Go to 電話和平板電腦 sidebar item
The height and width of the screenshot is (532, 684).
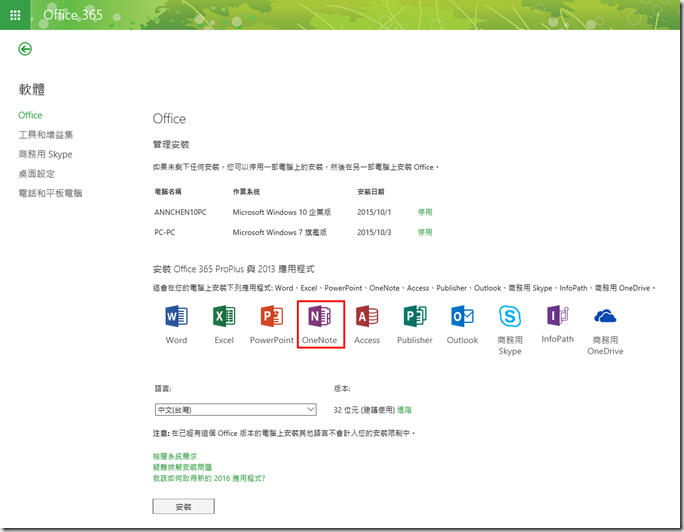(50, 193)
